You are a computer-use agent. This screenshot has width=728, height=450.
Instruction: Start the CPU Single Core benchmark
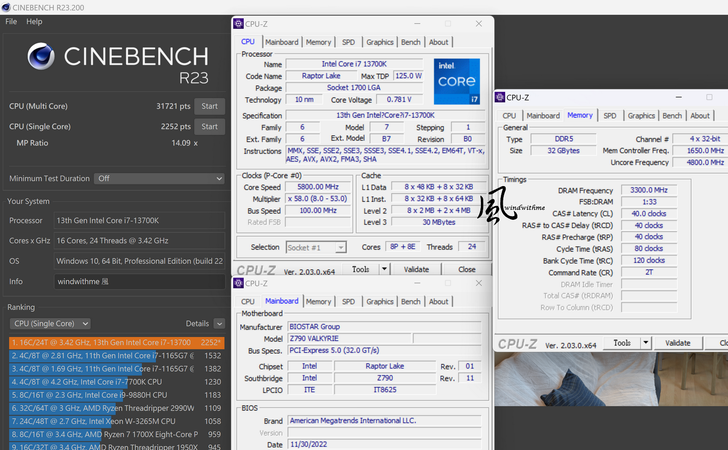209,127
